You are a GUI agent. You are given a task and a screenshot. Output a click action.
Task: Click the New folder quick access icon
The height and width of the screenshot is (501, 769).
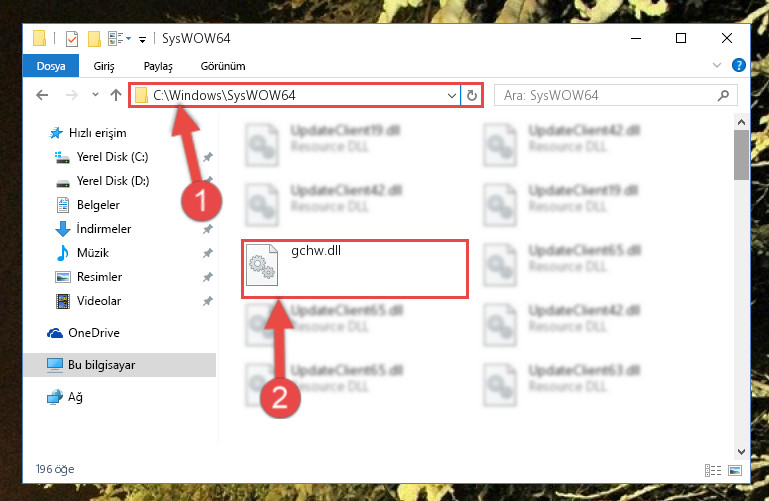(x=94, y=38)
